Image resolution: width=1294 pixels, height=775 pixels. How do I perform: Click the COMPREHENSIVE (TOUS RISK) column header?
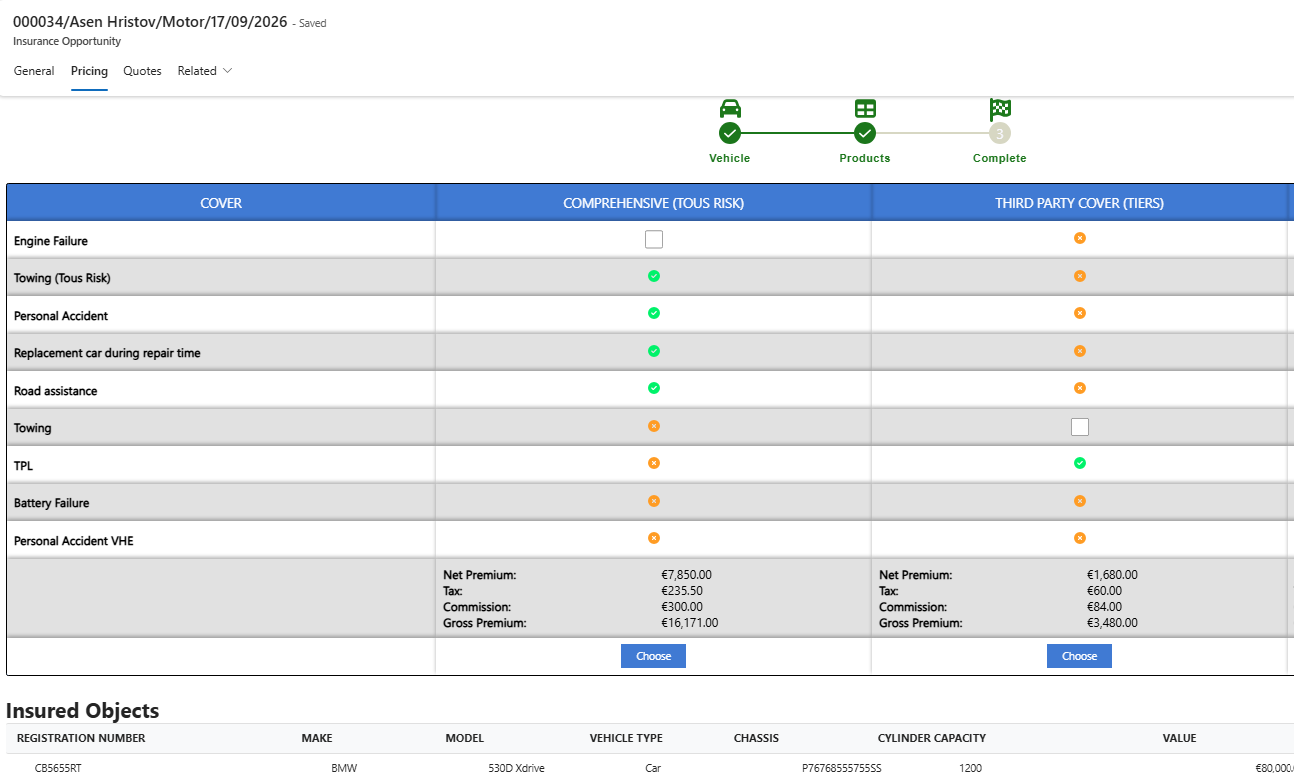point(654,203)
